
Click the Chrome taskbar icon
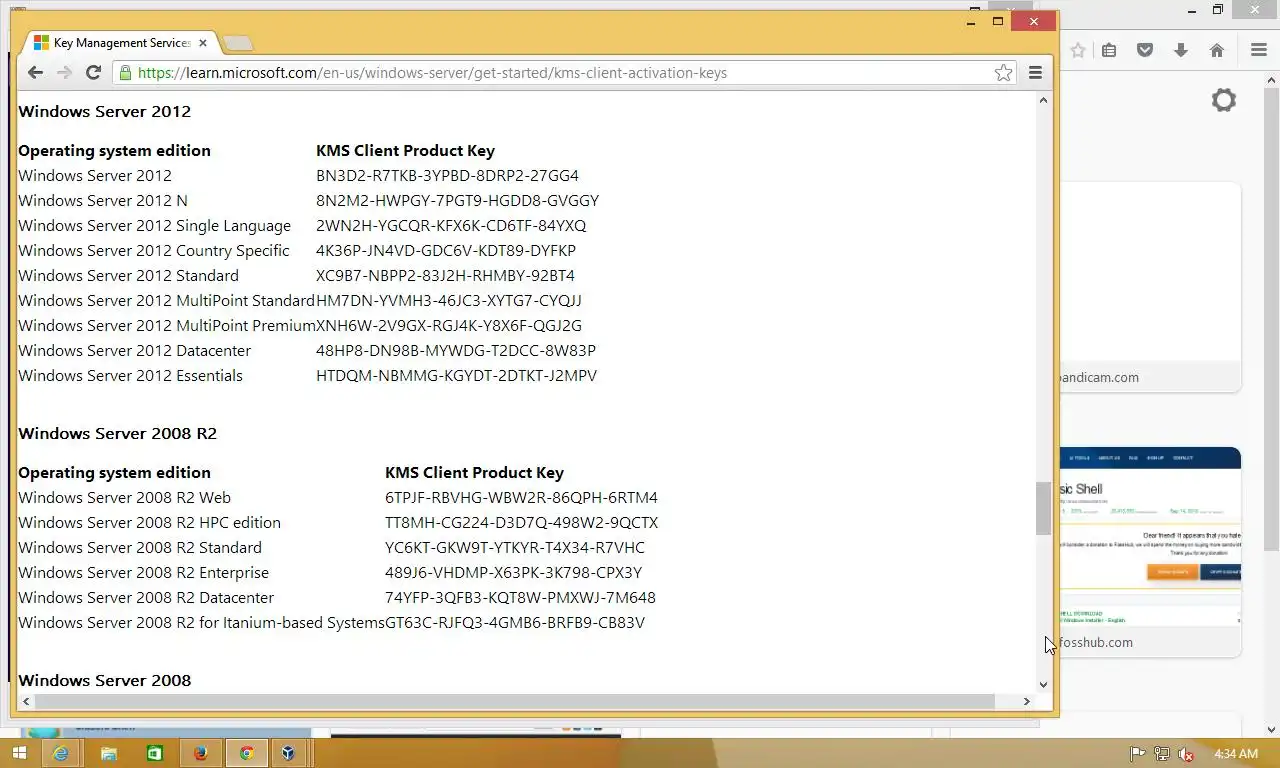coord(246,753)
